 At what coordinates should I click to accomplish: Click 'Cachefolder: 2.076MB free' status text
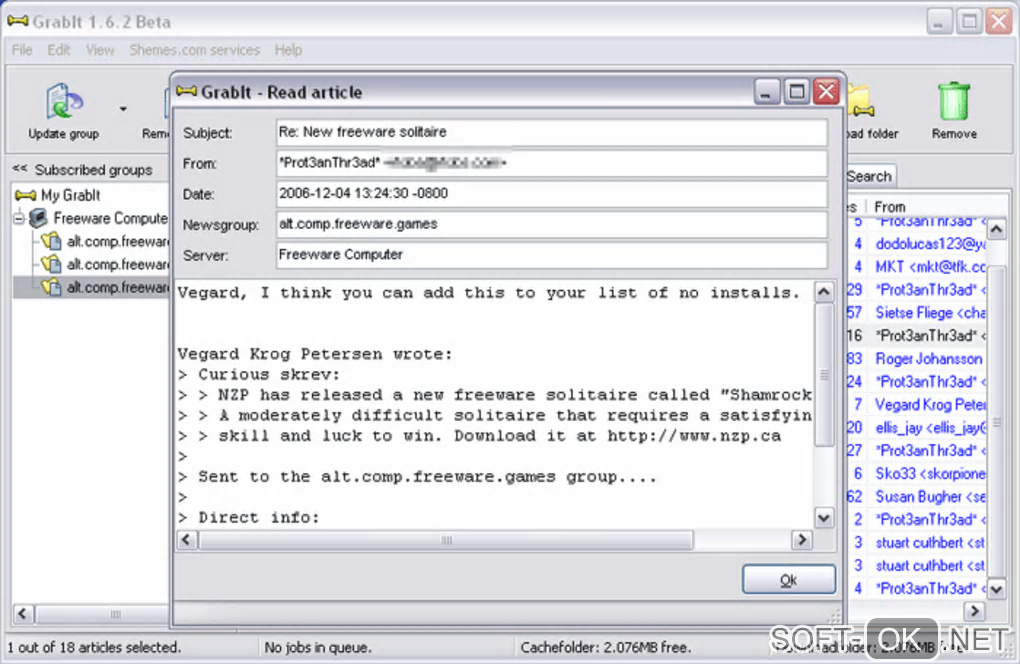tap(605, 648)
